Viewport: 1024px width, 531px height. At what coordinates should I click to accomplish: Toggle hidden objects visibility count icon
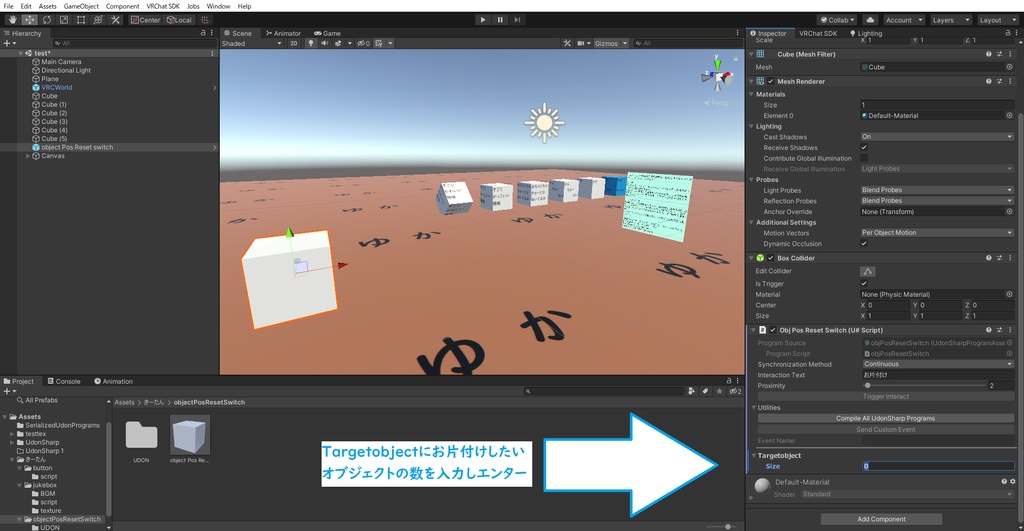click(x=363, y=43)
